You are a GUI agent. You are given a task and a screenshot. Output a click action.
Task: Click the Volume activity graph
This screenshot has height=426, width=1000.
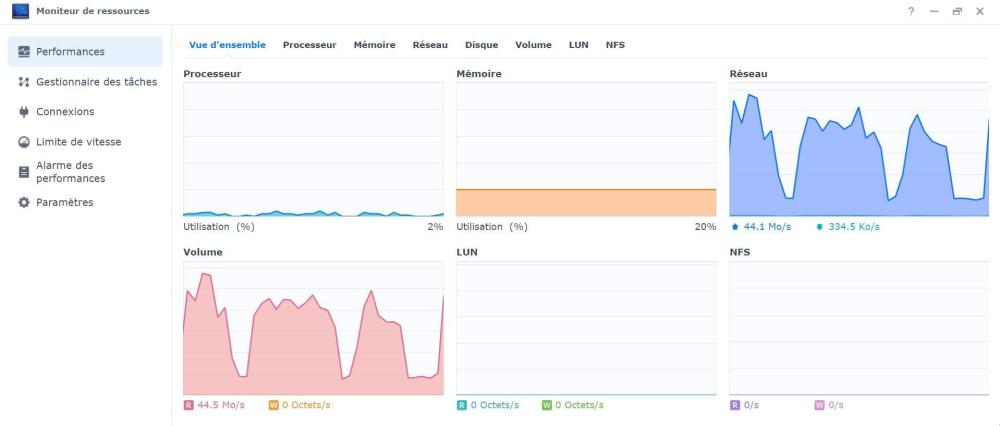point(313,328)
